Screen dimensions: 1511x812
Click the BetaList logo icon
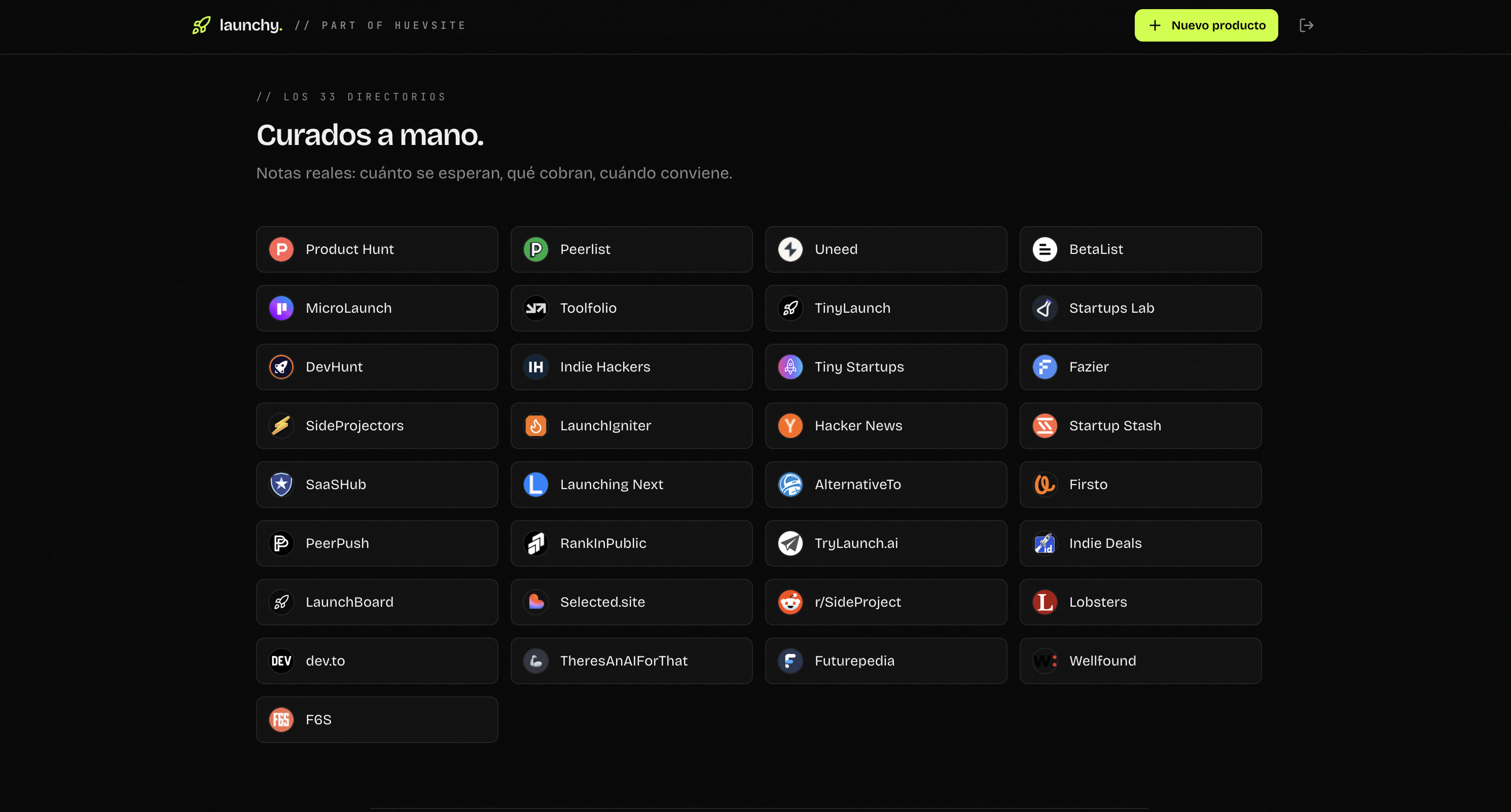tap(1045, 249)
